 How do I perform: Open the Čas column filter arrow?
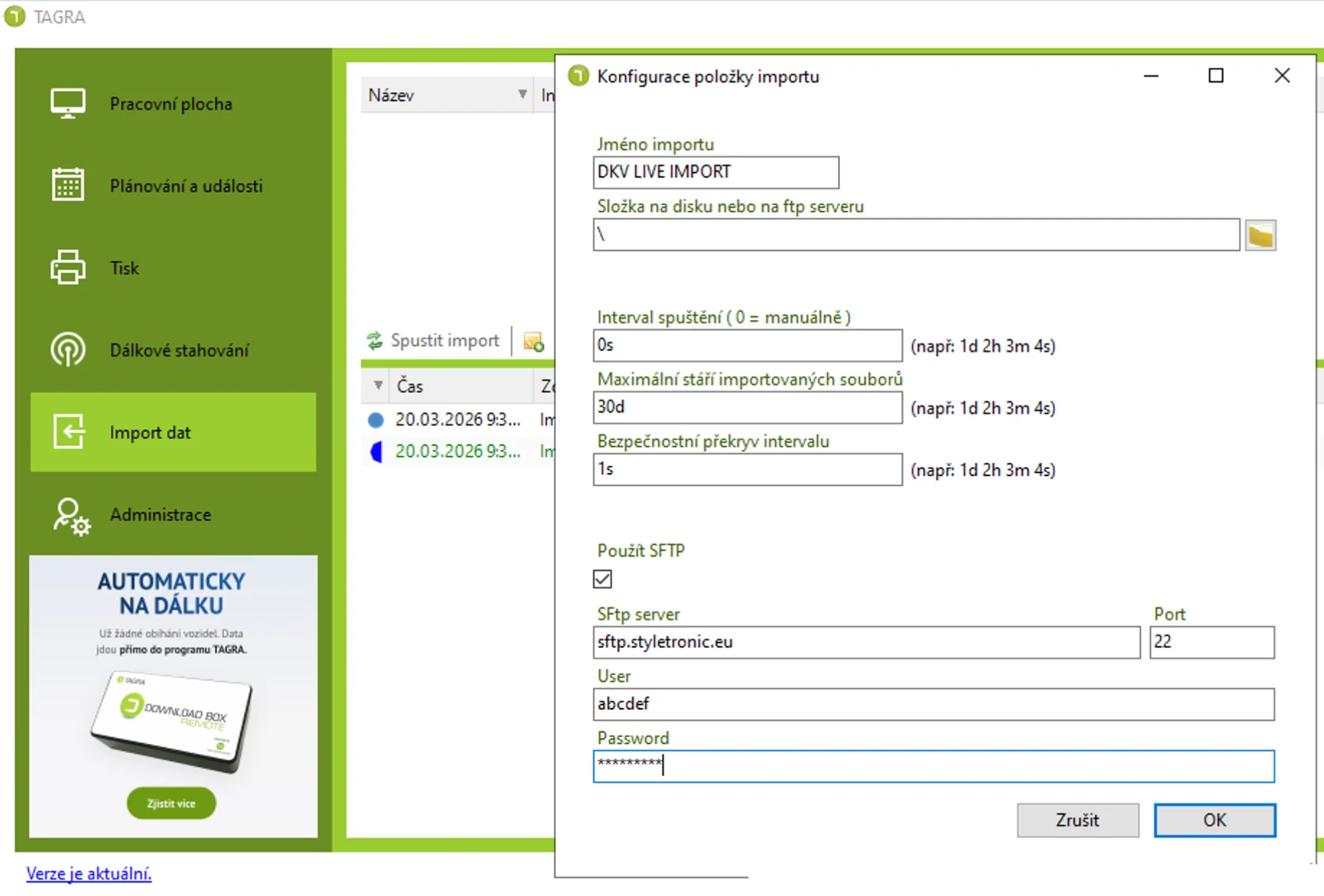(378, 386)
